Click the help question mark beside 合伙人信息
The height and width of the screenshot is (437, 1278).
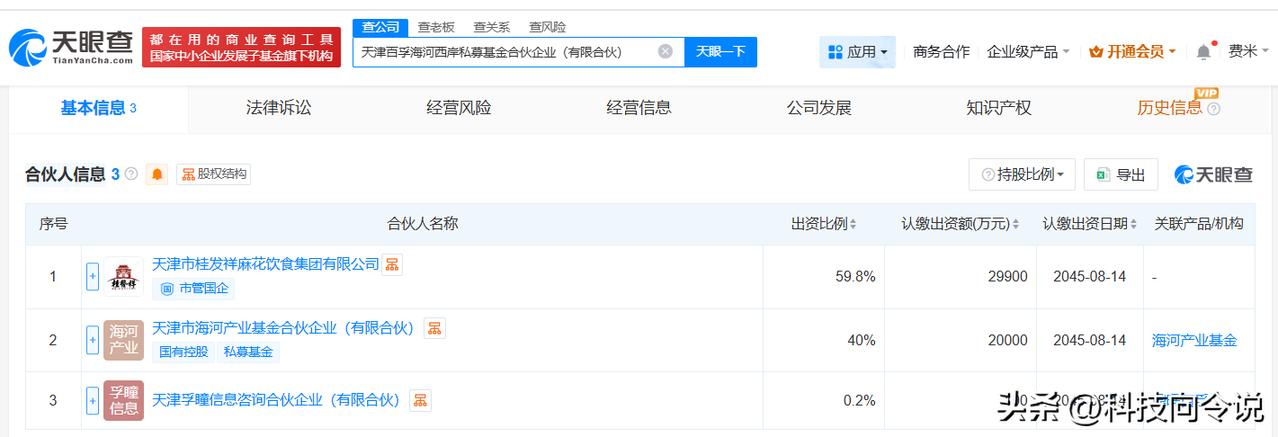131,174
